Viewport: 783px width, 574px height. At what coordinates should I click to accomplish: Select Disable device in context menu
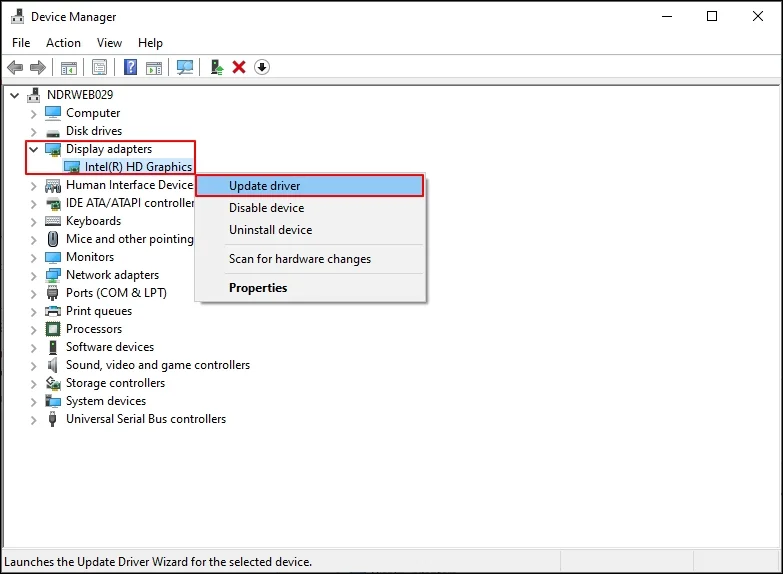[x=266, y=208]
